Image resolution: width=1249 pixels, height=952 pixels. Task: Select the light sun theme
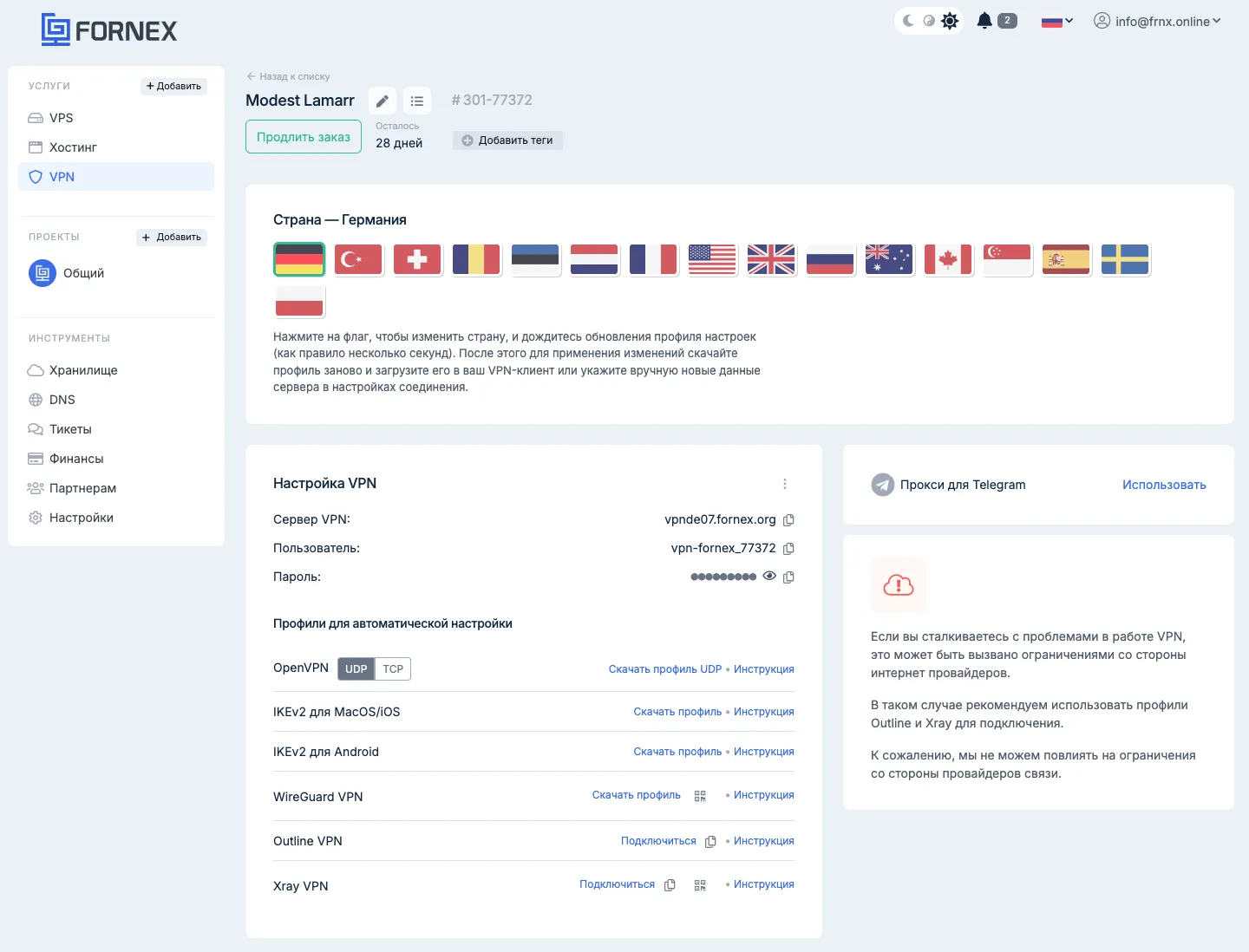coord(950,21)
